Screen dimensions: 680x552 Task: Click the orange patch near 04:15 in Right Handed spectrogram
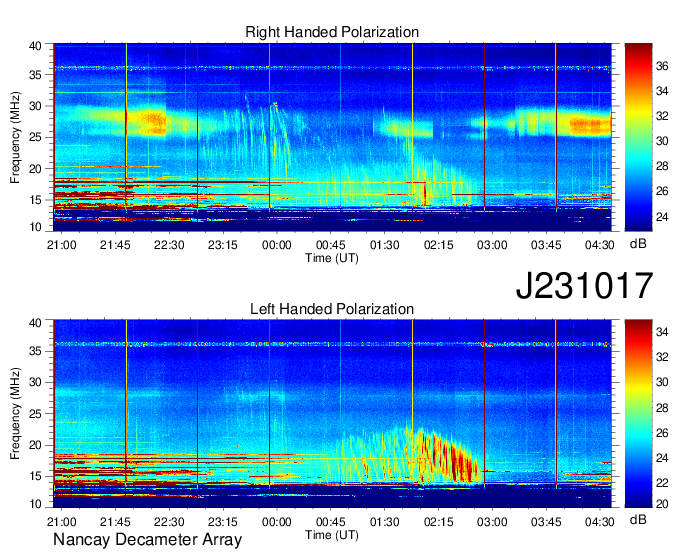(x=590, y=126)
